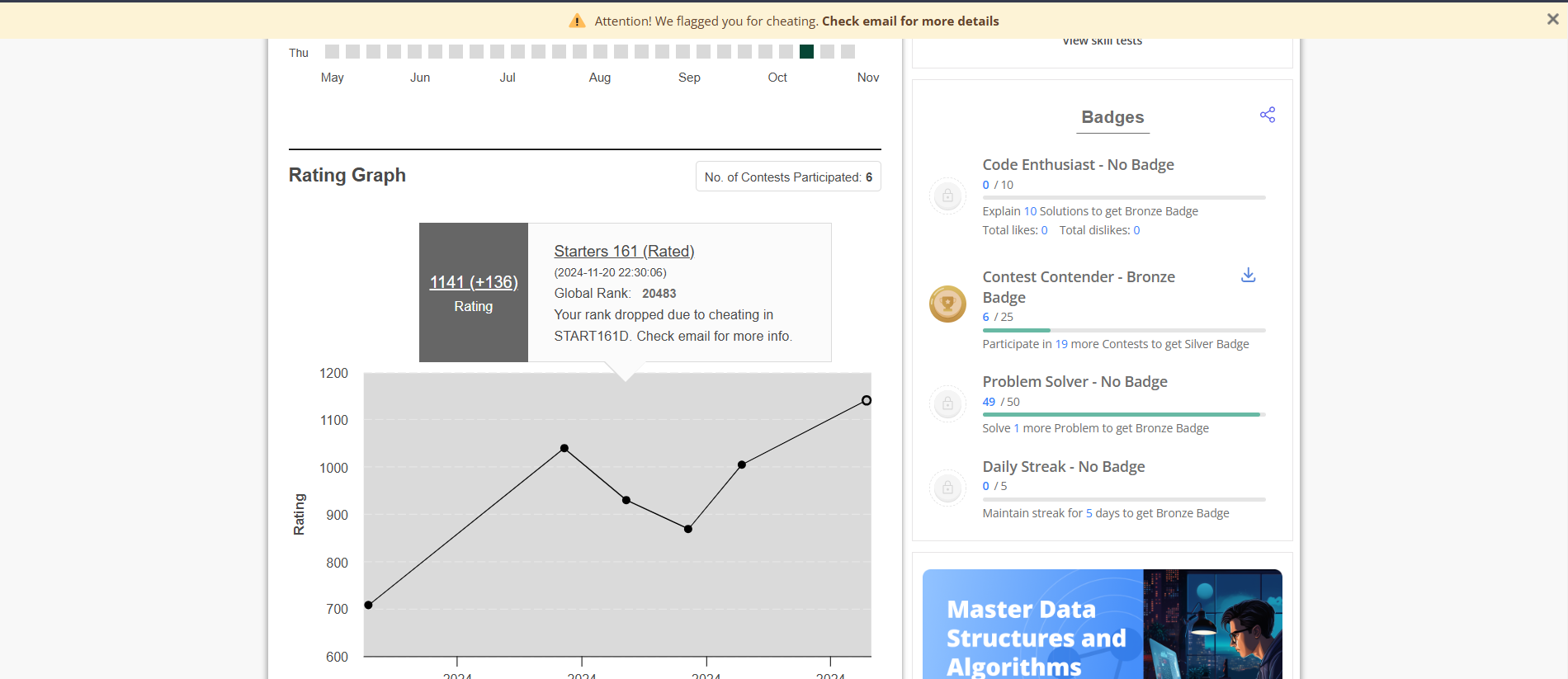Image resolution: width=1568 pixels, height=679 pixels.
Task: Click the Code Enthusiast - No Badge title
Action: click(1078, 164)
